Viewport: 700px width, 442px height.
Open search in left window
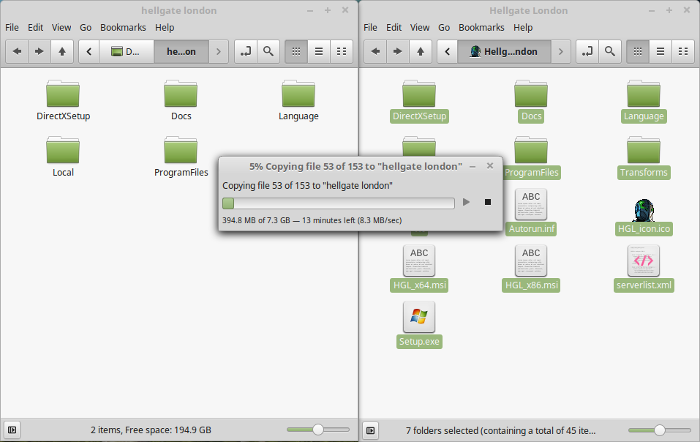click(x=268, y=51)
